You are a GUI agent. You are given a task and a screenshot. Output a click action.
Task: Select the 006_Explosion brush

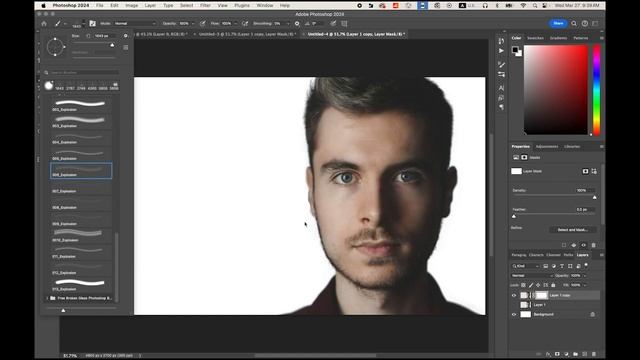pyautogui.click(x=81, y=171)
